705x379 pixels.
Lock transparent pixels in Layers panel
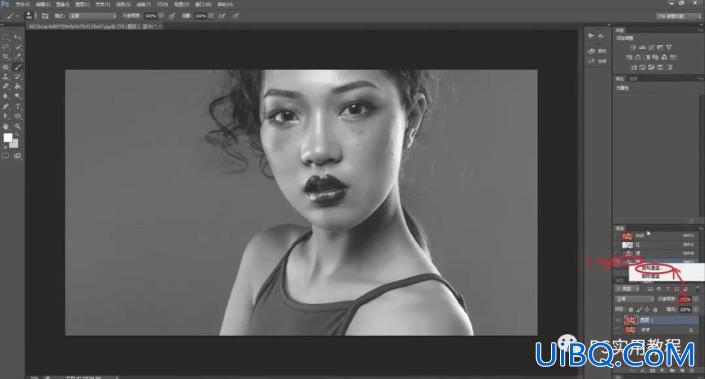[630, 309]
